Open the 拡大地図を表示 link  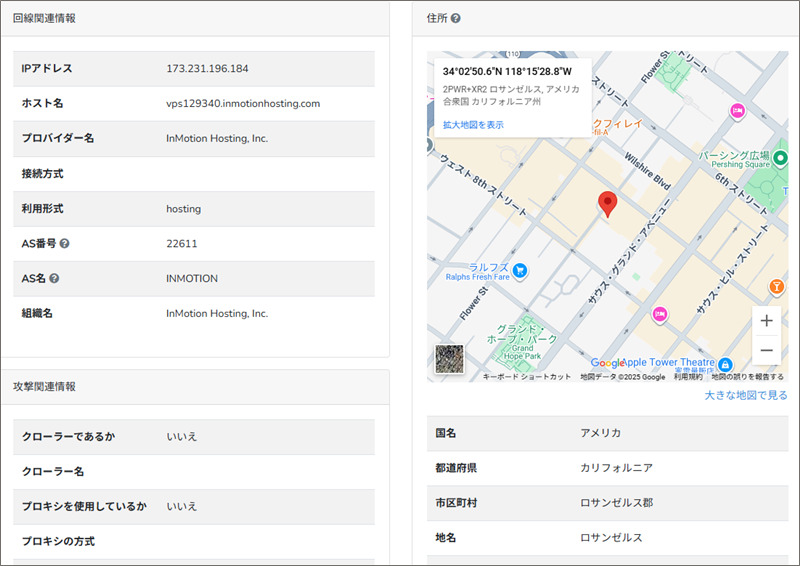click(473, 125)
